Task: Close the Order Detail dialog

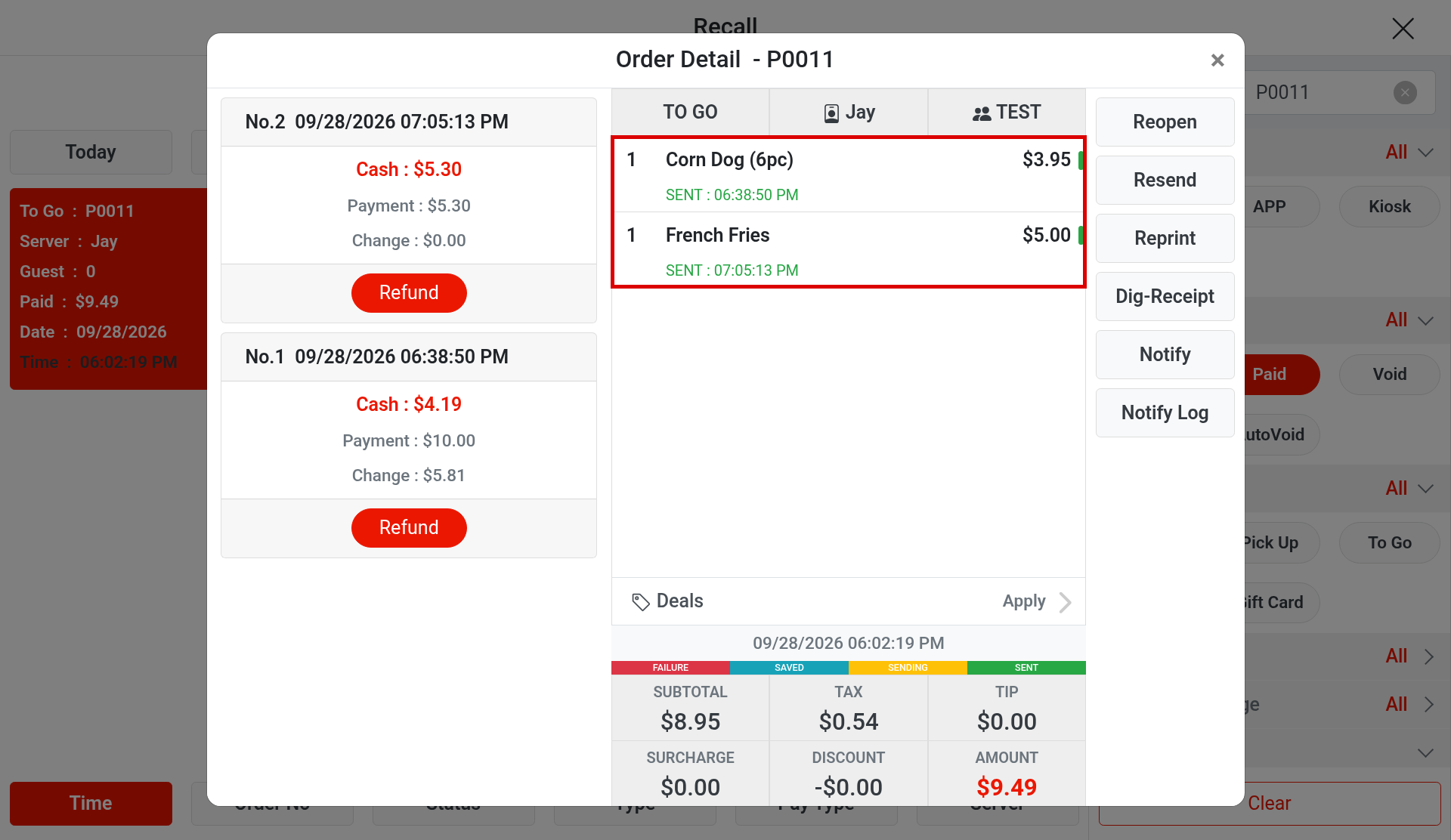Action: pos(1217,60)
